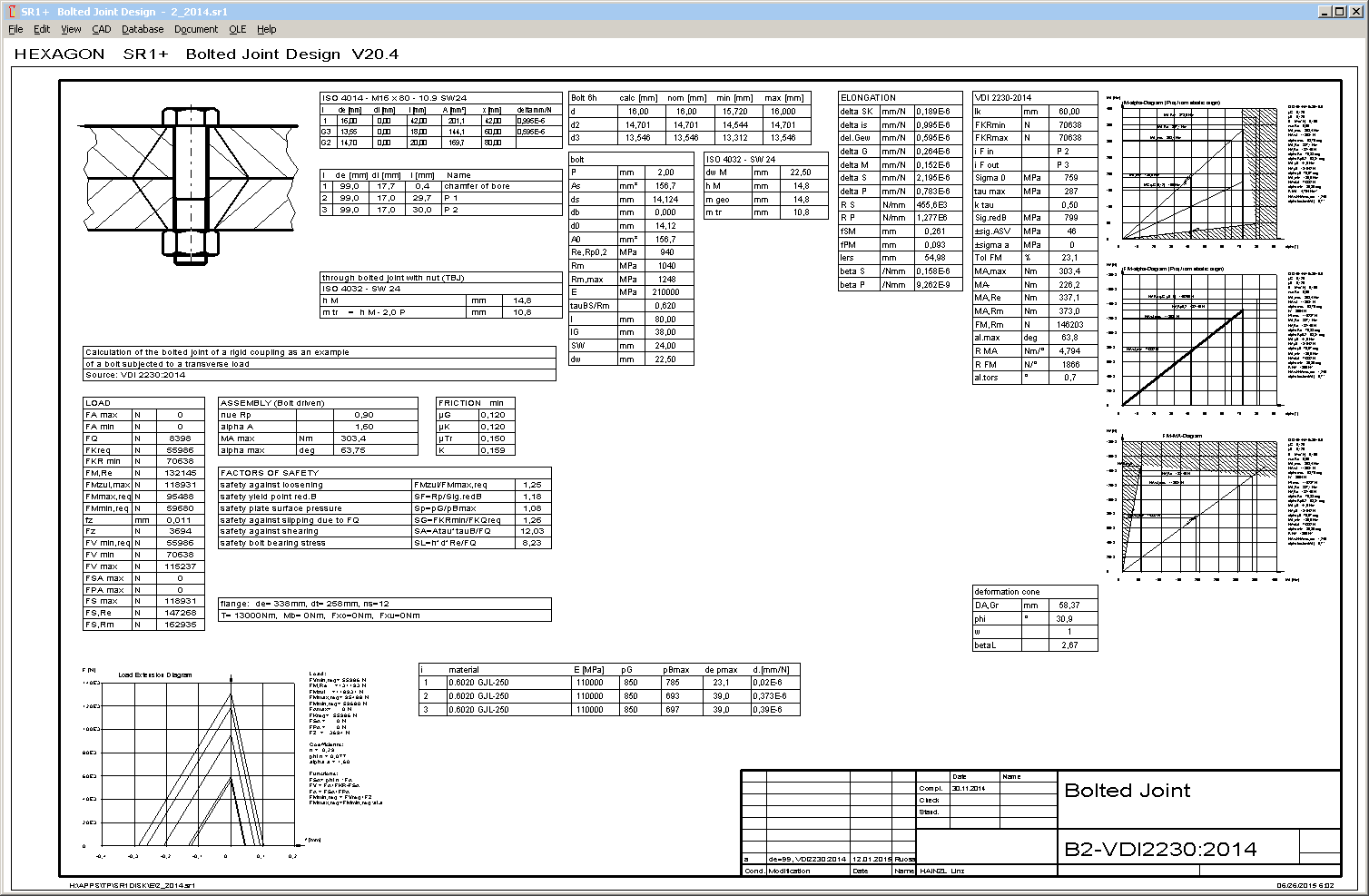Image resolution: width=1369 pixels, height=896 pixels.
Task: Click the FACTORS OF SAFETY table header
Action: (x=270, y=473)
